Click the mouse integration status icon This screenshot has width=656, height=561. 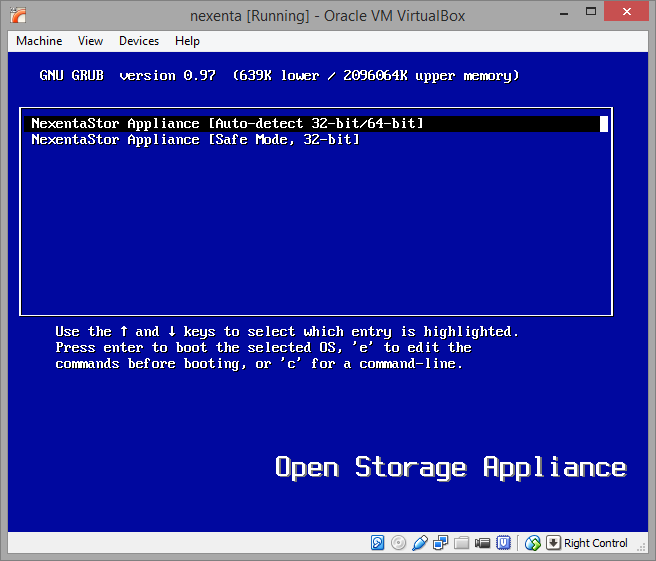(x=533, y=543)
